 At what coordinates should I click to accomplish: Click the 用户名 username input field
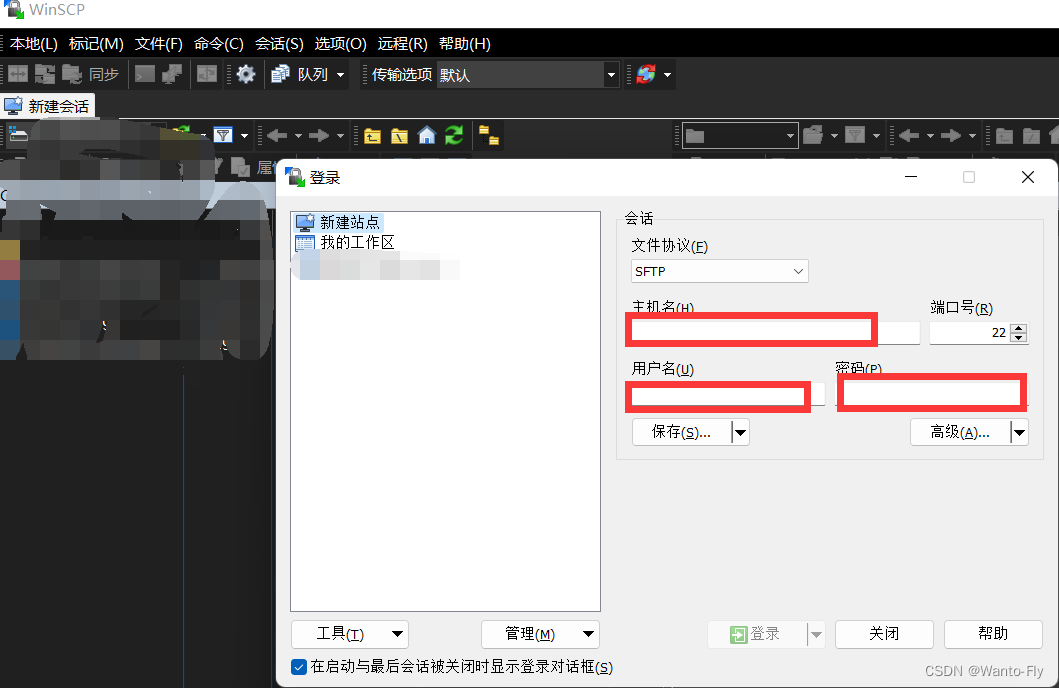728,394
